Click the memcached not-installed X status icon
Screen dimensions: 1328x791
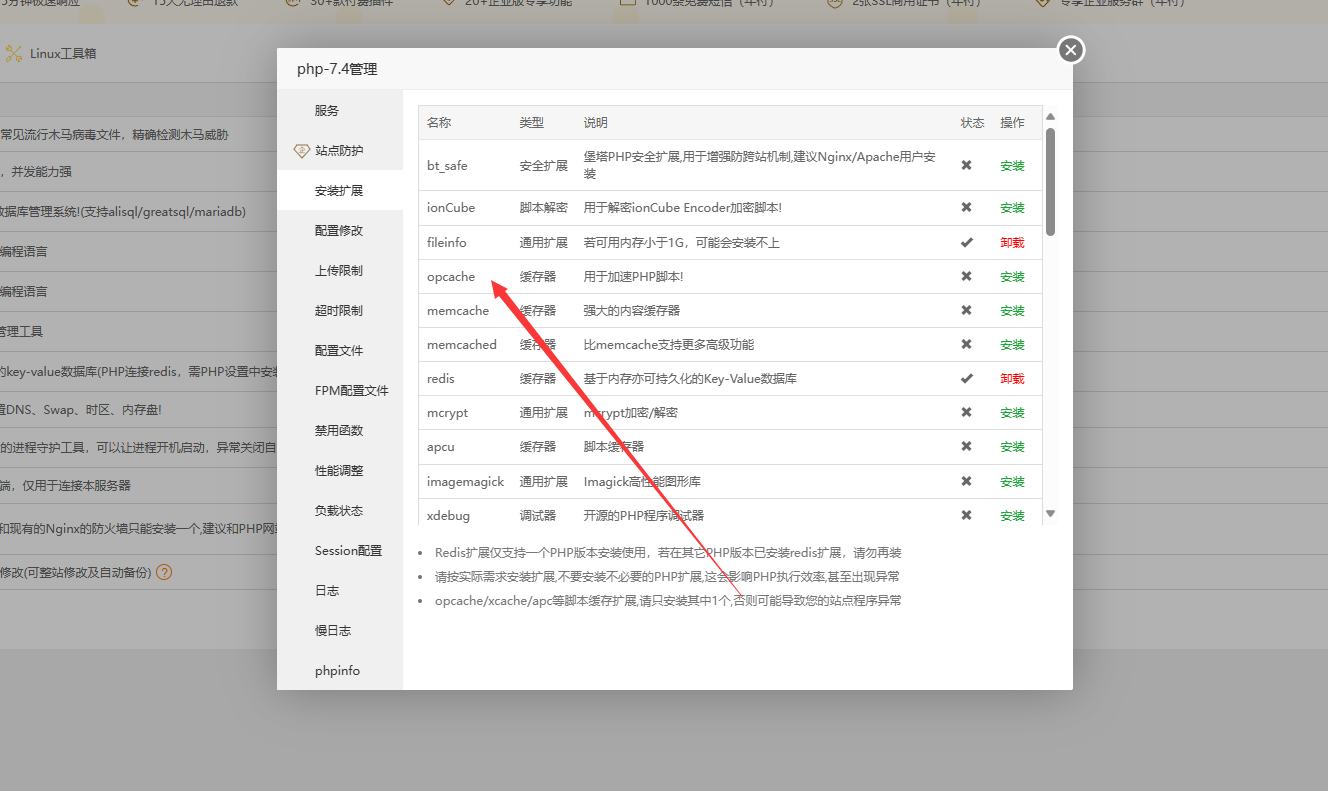click(x=966, y=344)
